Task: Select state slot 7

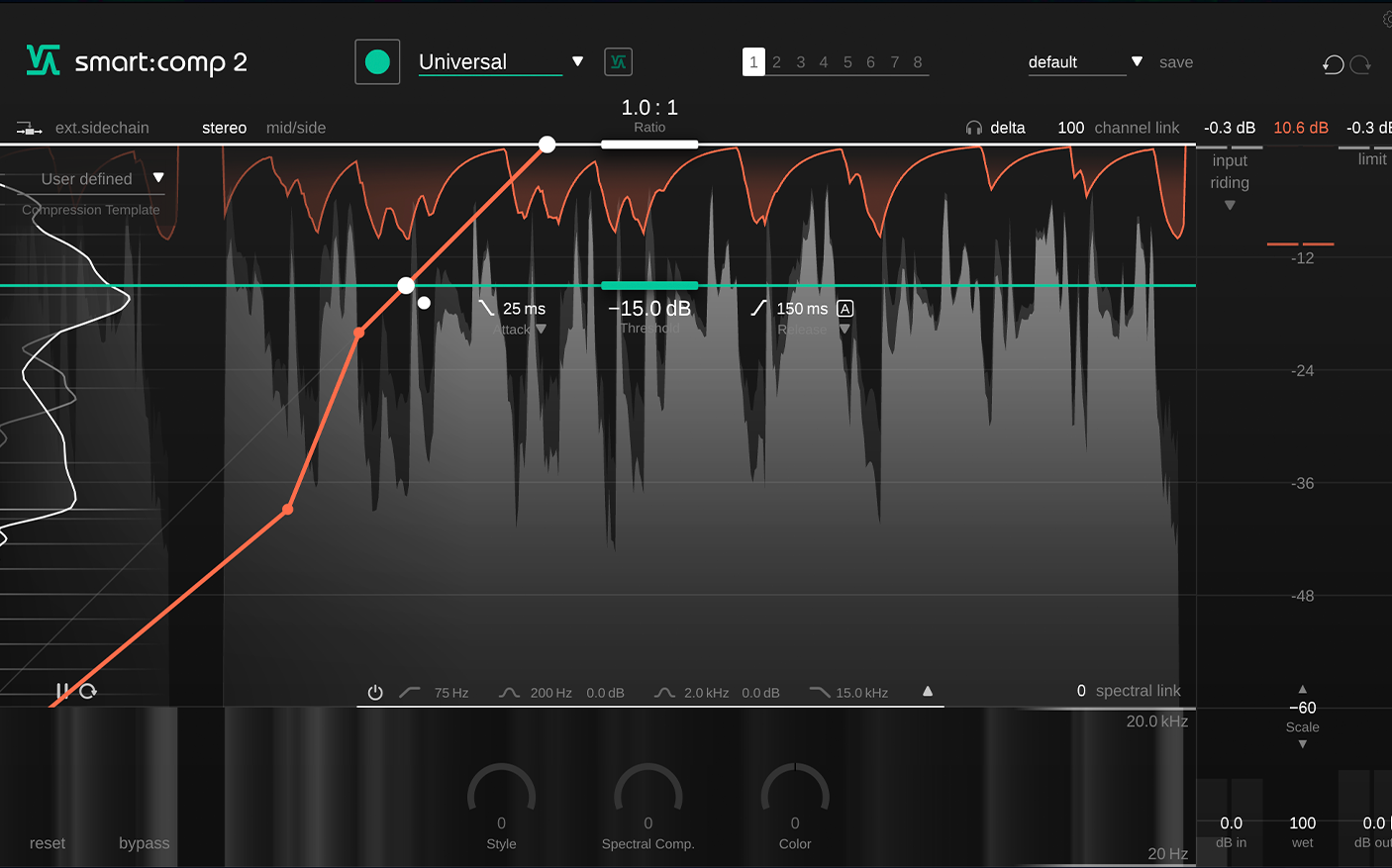Action: click(x=894, y=62)
